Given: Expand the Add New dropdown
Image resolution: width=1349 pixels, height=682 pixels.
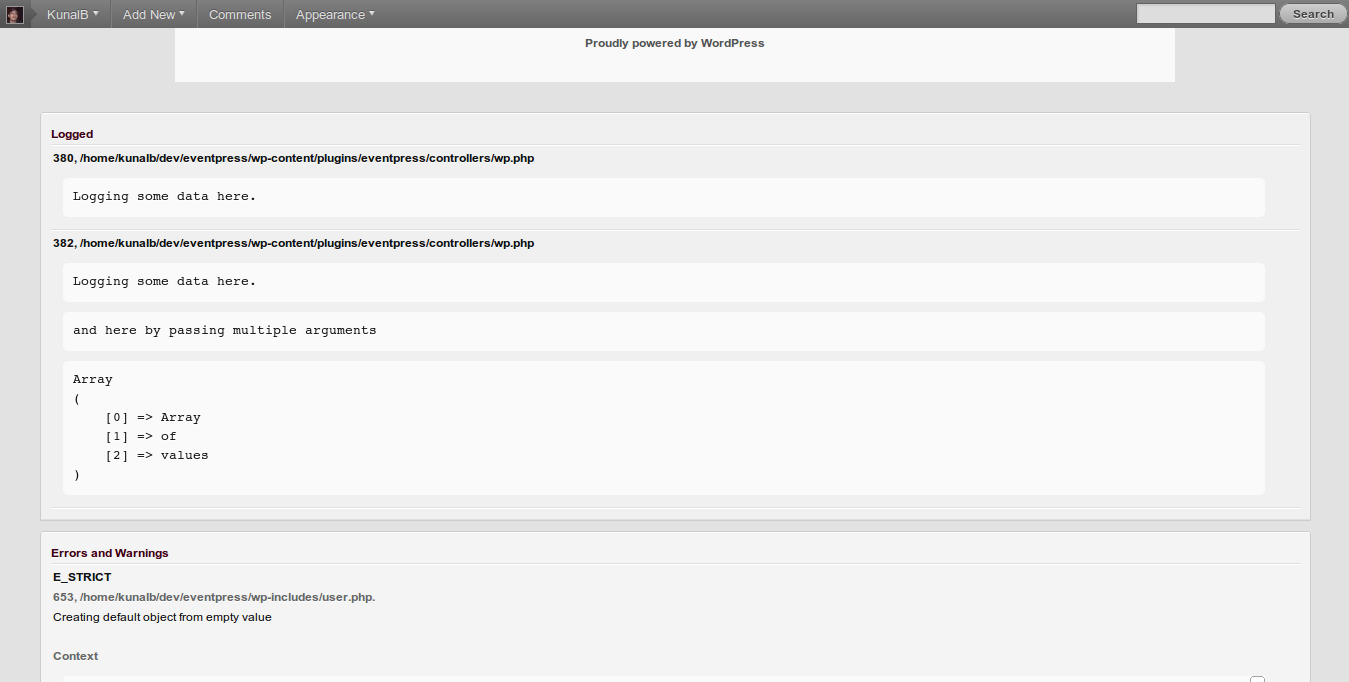Looking at the screenshot, I should tap(154, 14).
